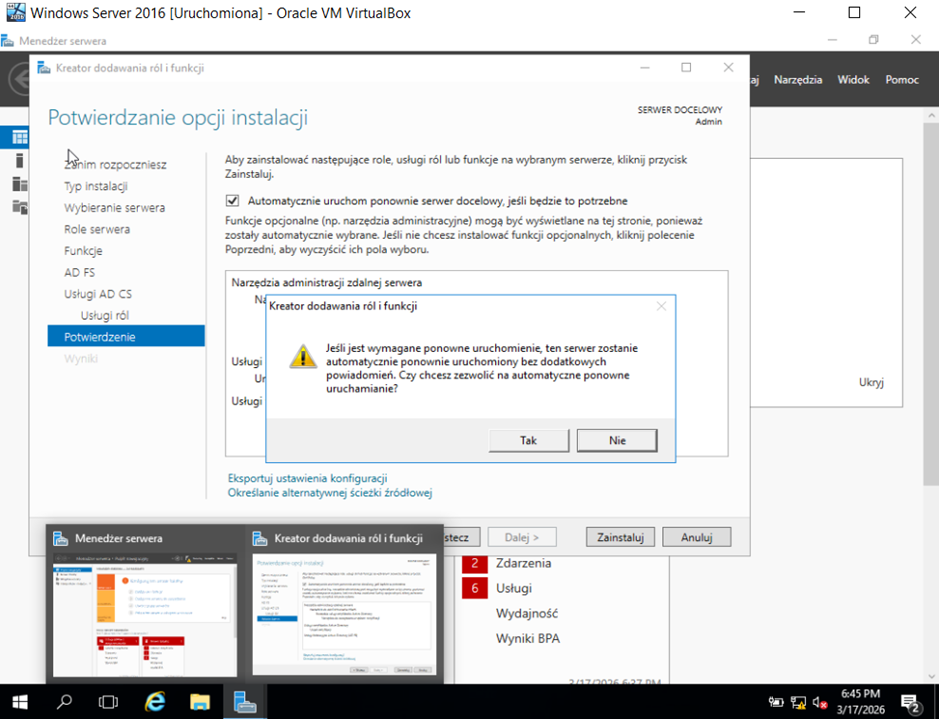Viewport: 939px width, 719px height.
Task: Select the Dashboard icon in Server Manager sidebar
Action: (19, 137)
